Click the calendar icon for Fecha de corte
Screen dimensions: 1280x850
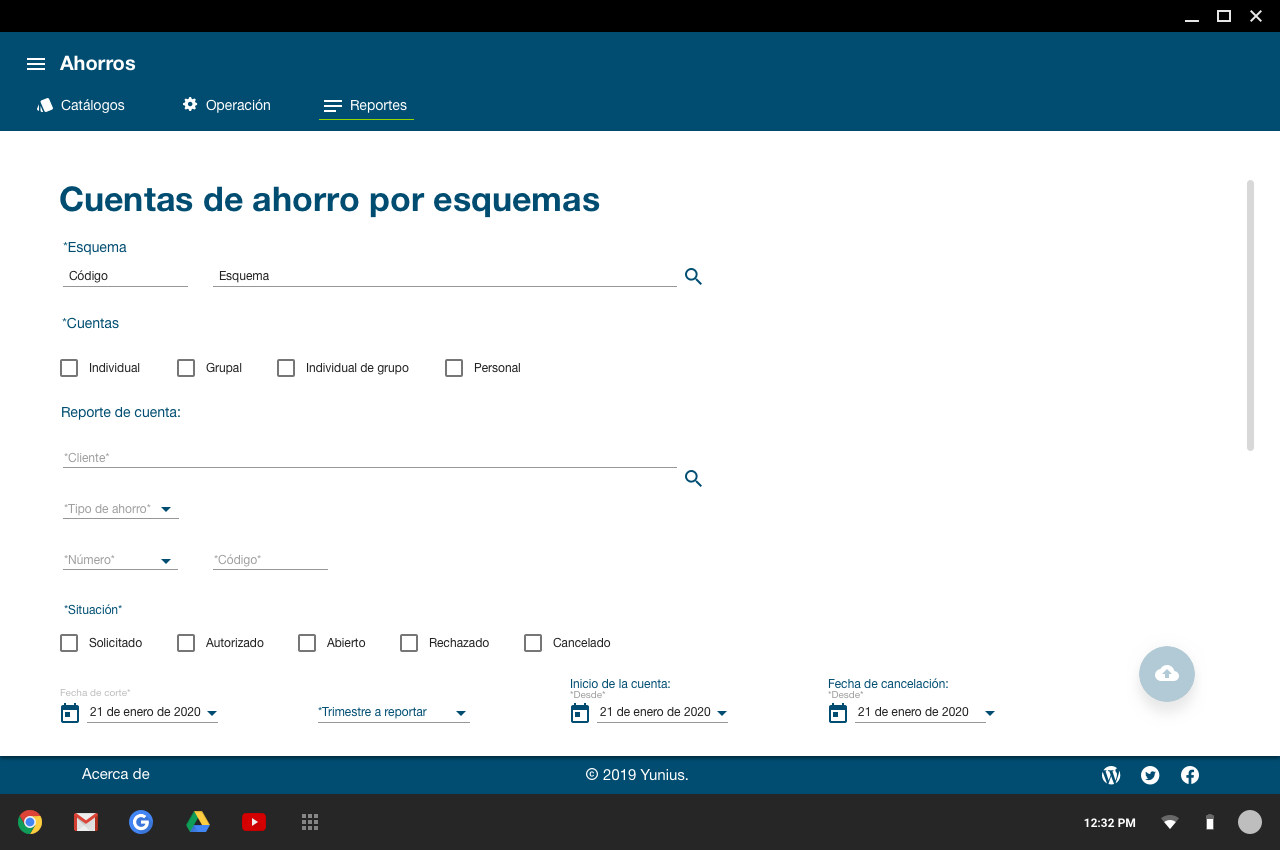[x=70, y=713]
